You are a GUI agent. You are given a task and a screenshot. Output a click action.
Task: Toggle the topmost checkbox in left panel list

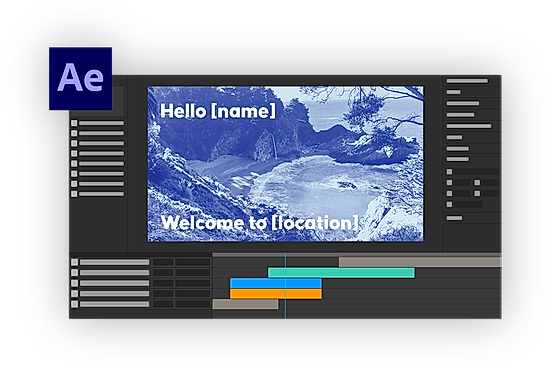(x=74, y=123)
